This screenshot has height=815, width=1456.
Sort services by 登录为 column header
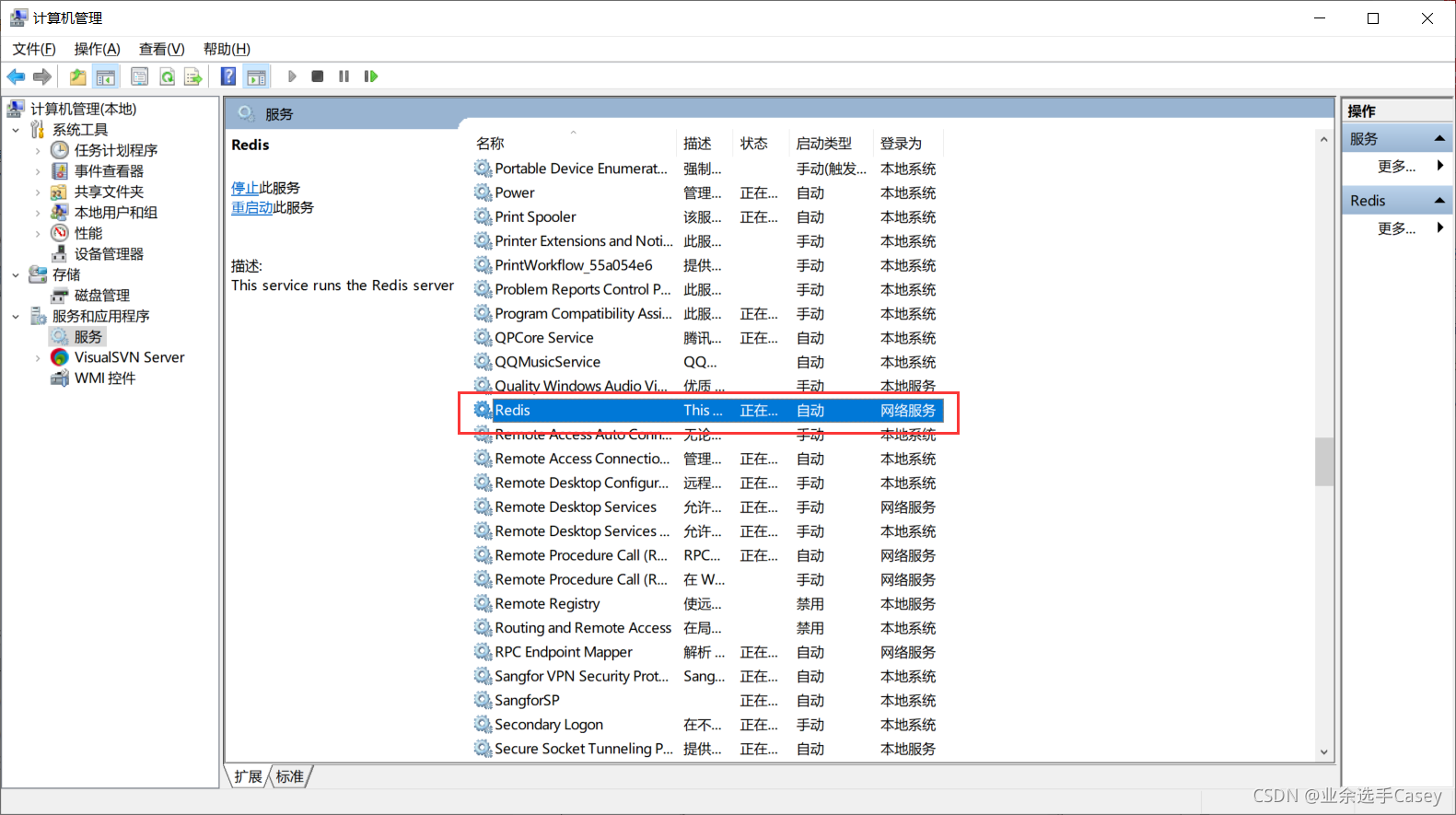[x=908, y=144]
